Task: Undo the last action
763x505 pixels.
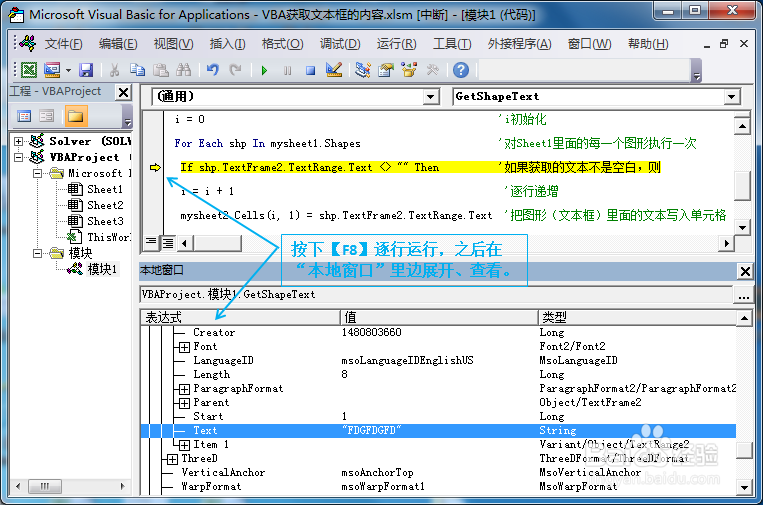Action: click(213, 70)
